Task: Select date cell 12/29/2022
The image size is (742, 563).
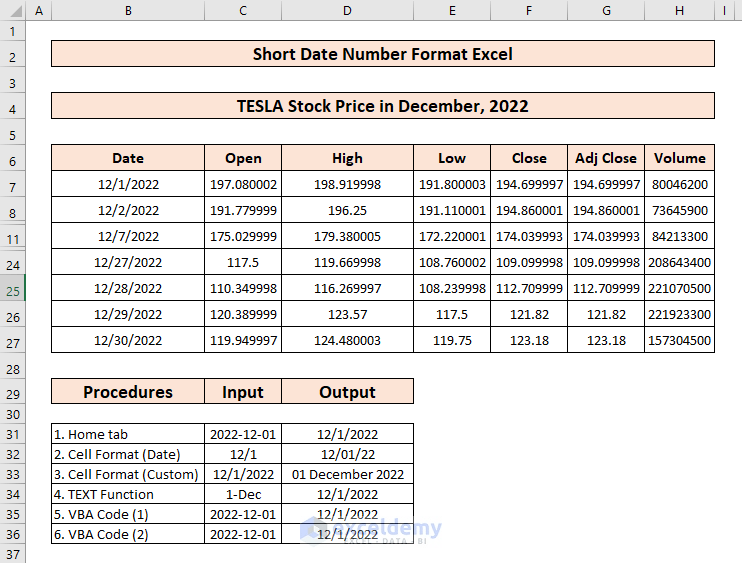Action: [128, 314]
